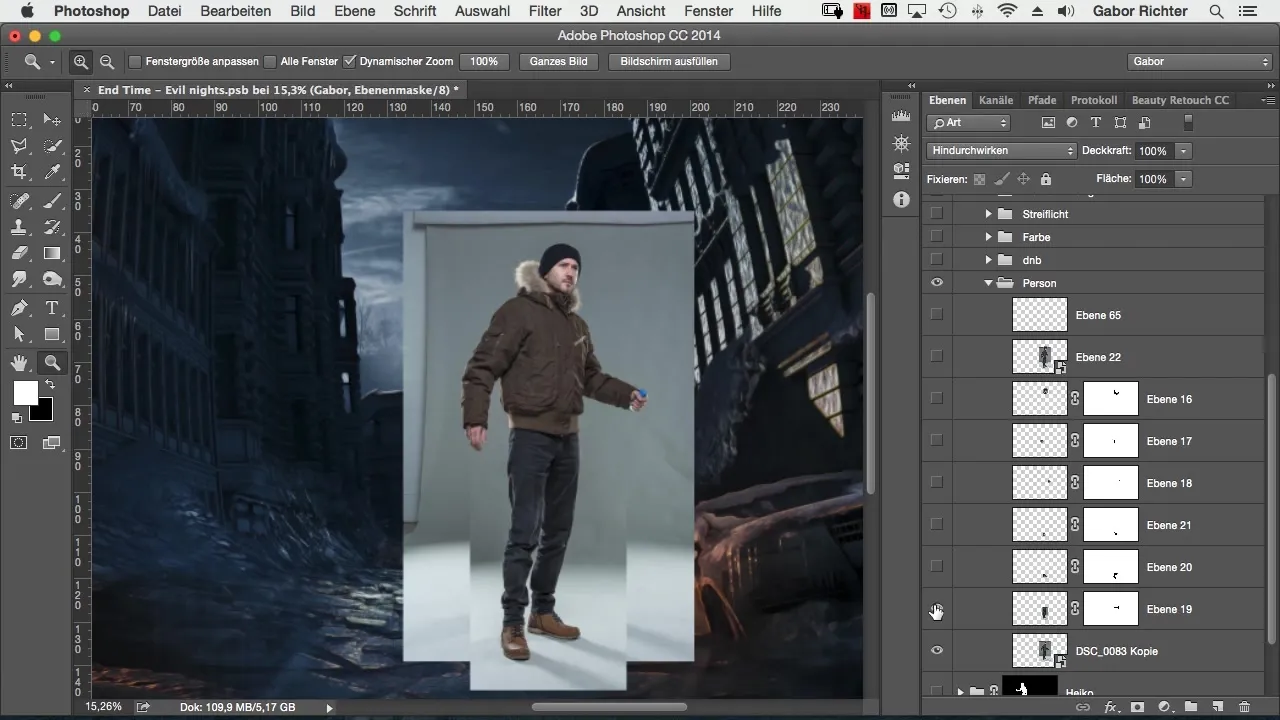This screenshot has width=1280, height=720.
Task: Select the Path Selection tool
Action: (x=19, y=335)
